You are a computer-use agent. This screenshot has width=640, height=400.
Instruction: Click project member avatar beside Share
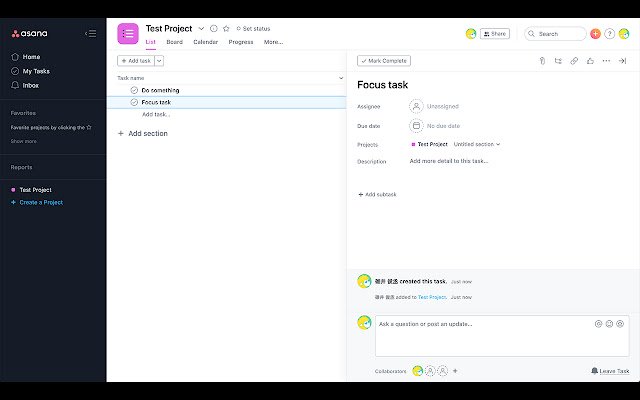[471, 34]
